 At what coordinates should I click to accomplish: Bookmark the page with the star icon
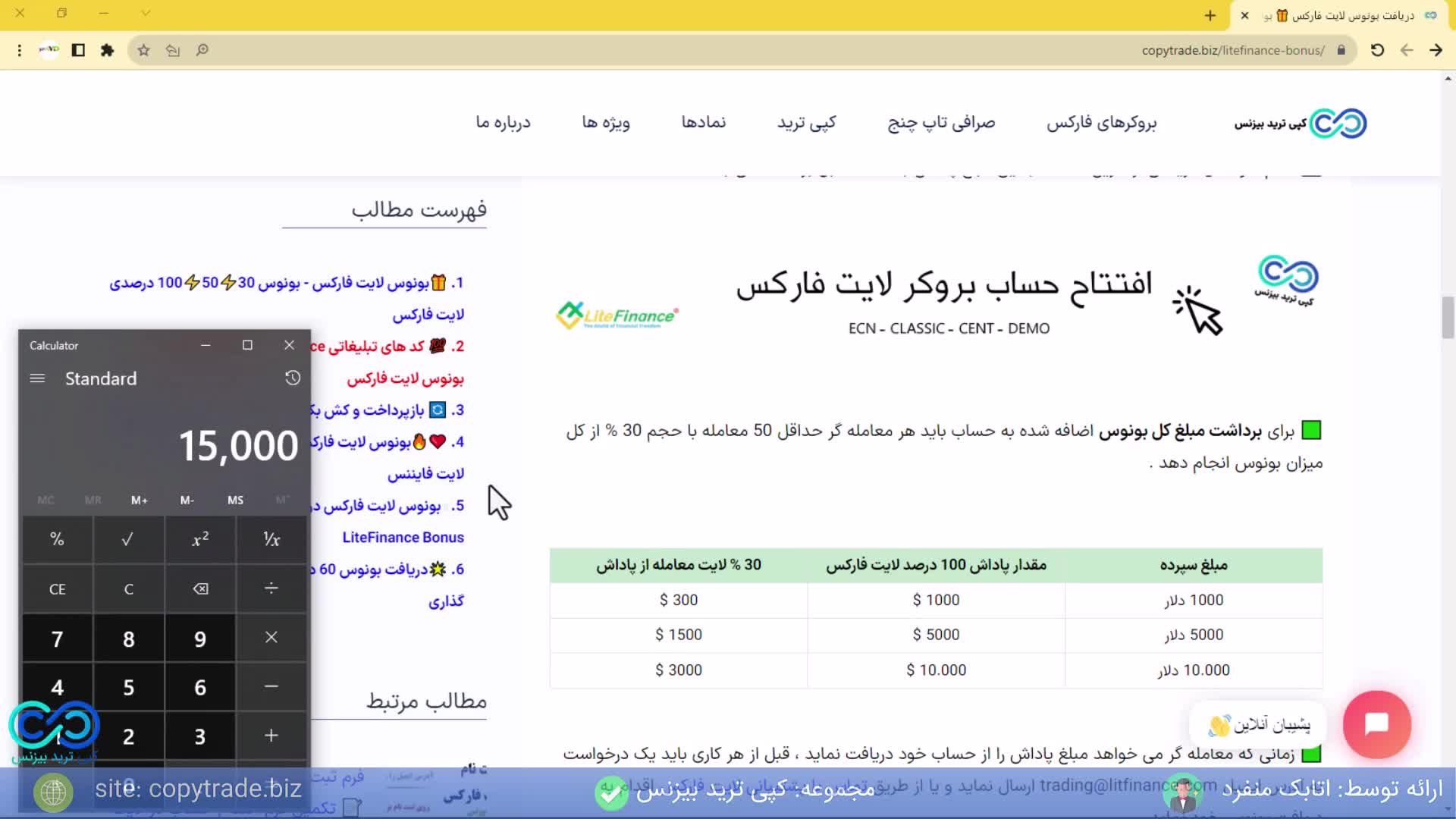click(x=144, y=50)
